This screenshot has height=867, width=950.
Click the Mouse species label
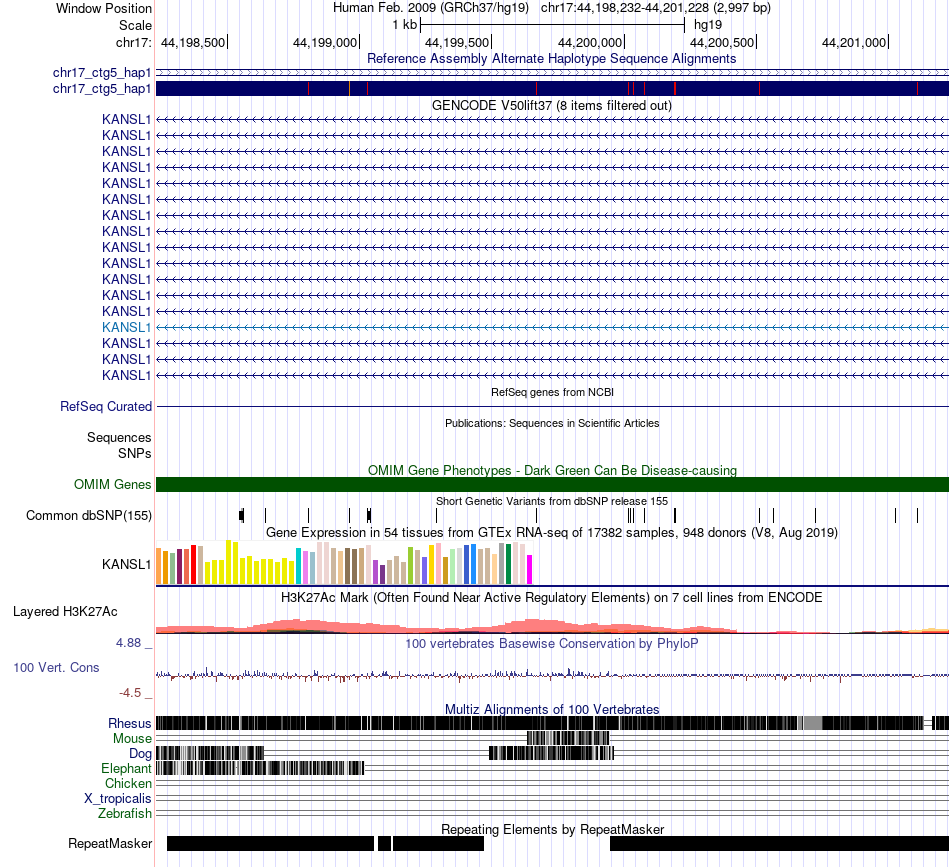click(132, 739)
